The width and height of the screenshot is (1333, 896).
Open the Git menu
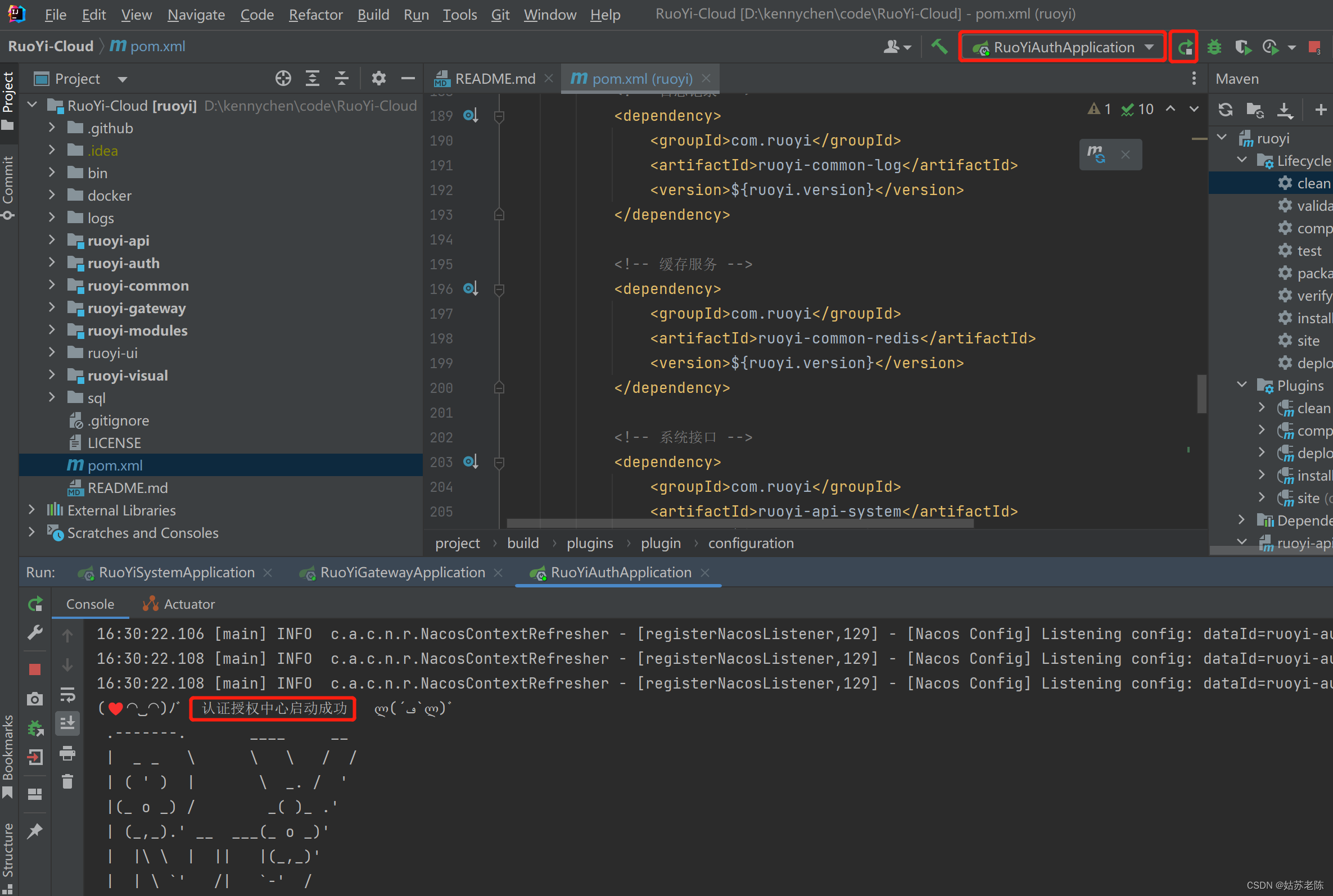[x=500, y=14]
